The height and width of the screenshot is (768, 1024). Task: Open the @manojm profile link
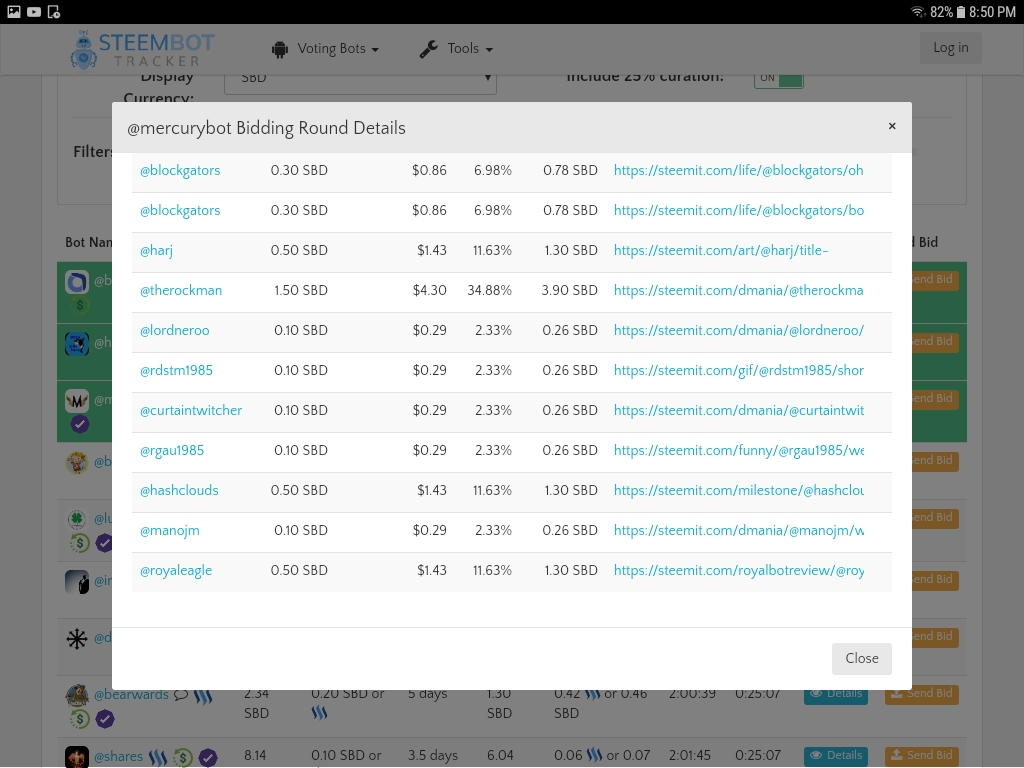pos(170,531)
